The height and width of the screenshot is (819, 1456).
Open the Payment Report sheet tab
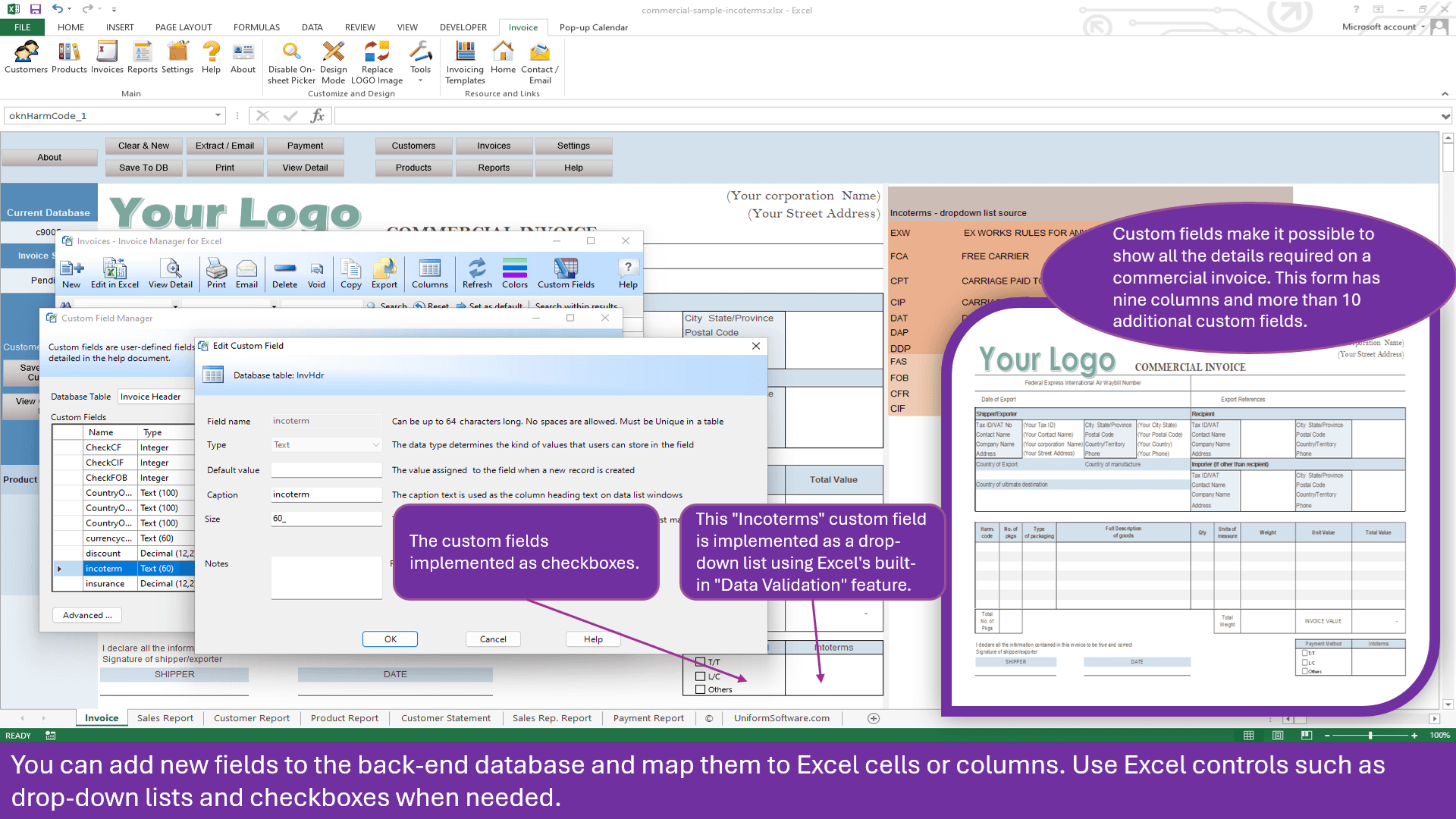click(x=648, y=718)
